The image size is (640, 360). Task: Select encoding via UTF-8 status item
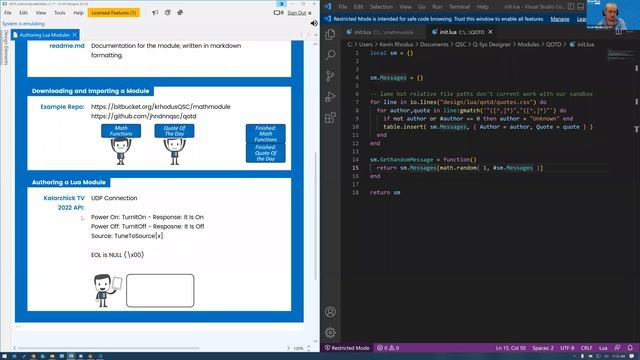[x=567, y=348]
